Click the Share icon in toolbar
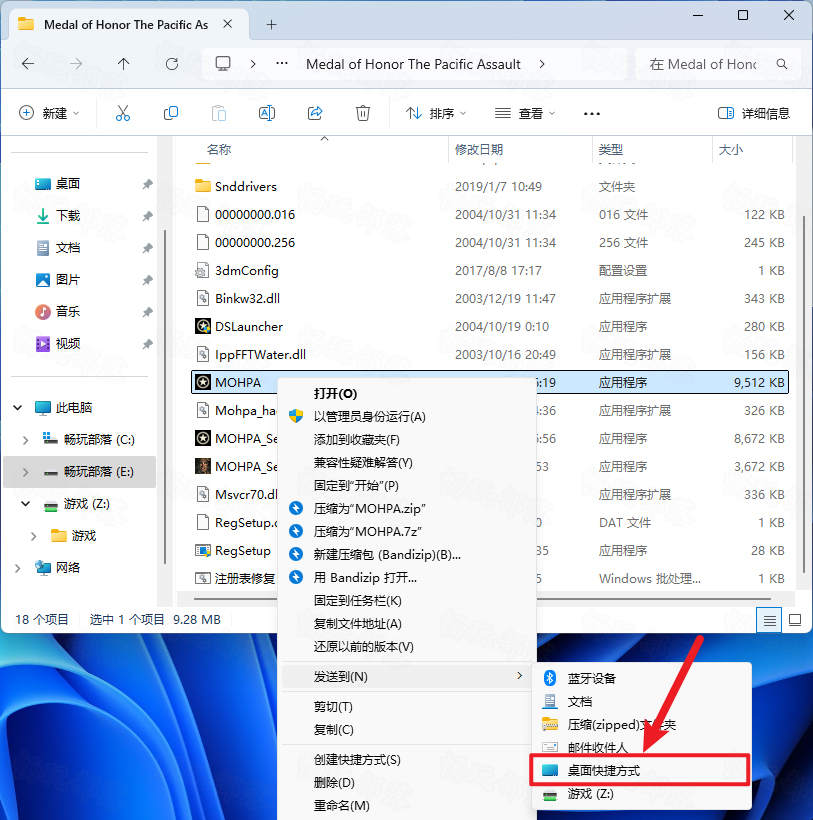 (315, 113)
